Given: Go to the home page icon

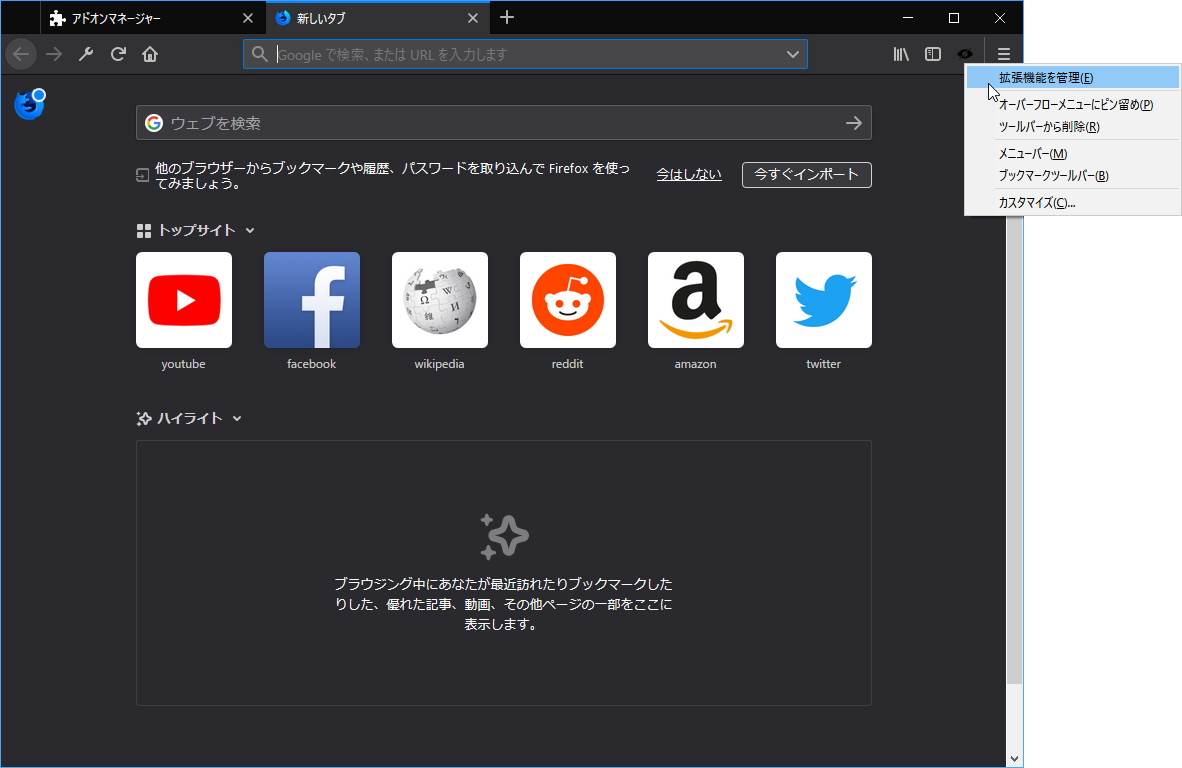Looking at the screenshot, I should point(150,54).
